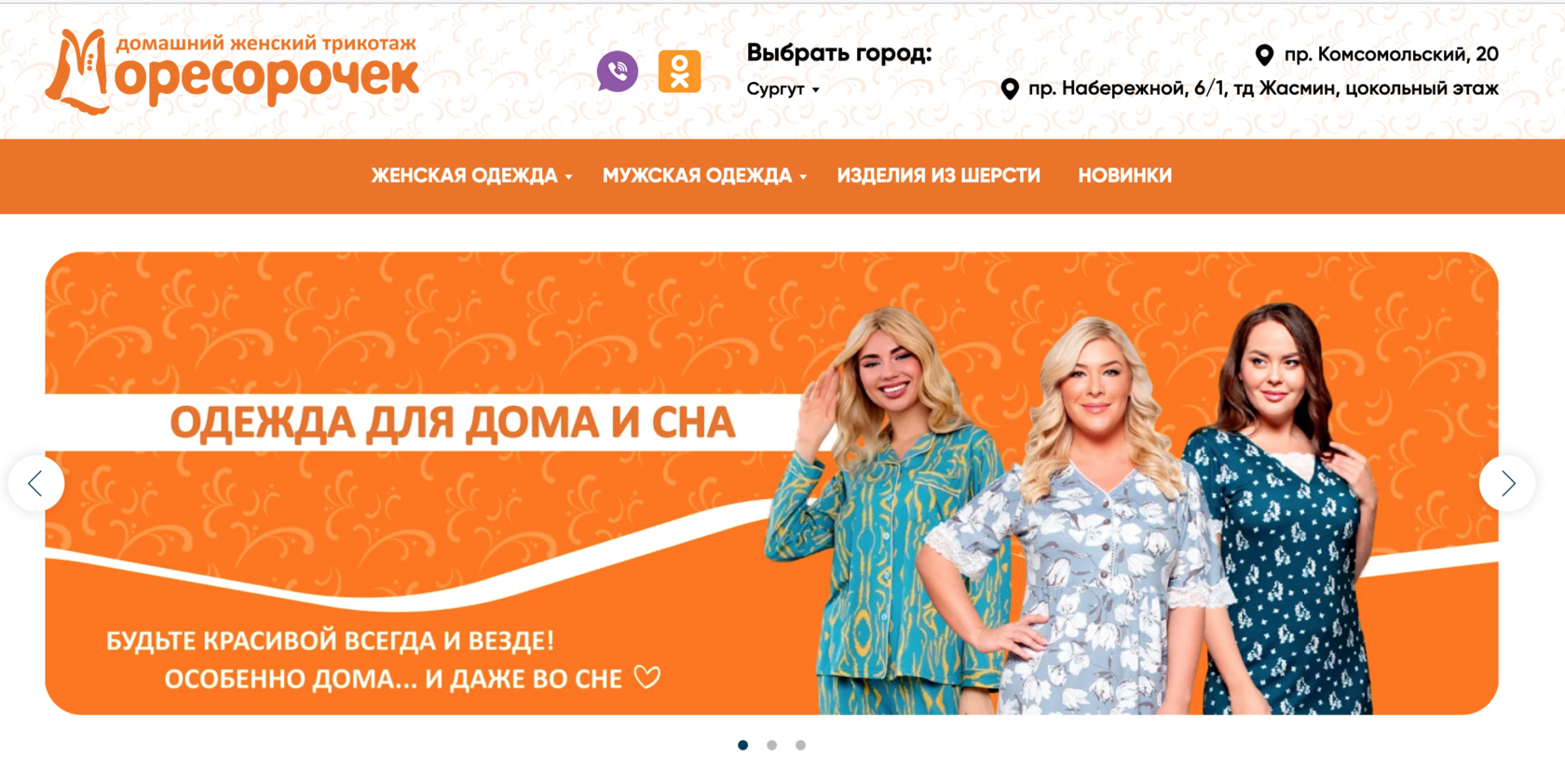Expand Женская одежда menu arrow

coord(568,177)
